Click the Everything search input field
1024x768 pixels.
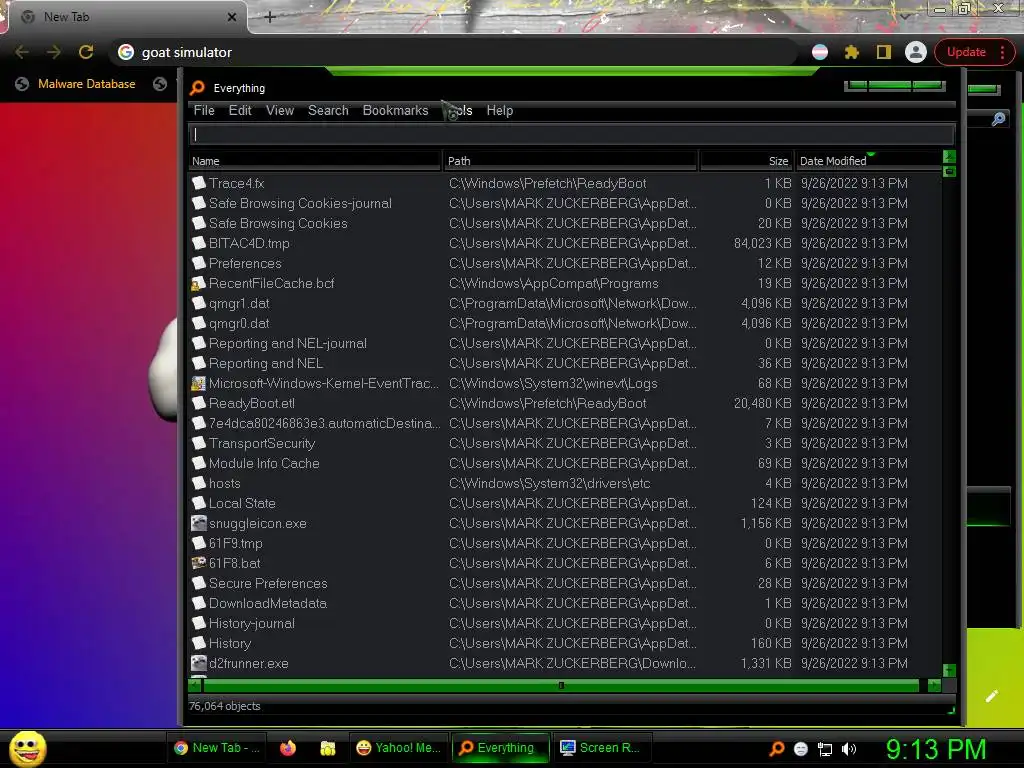coord(571,135)
